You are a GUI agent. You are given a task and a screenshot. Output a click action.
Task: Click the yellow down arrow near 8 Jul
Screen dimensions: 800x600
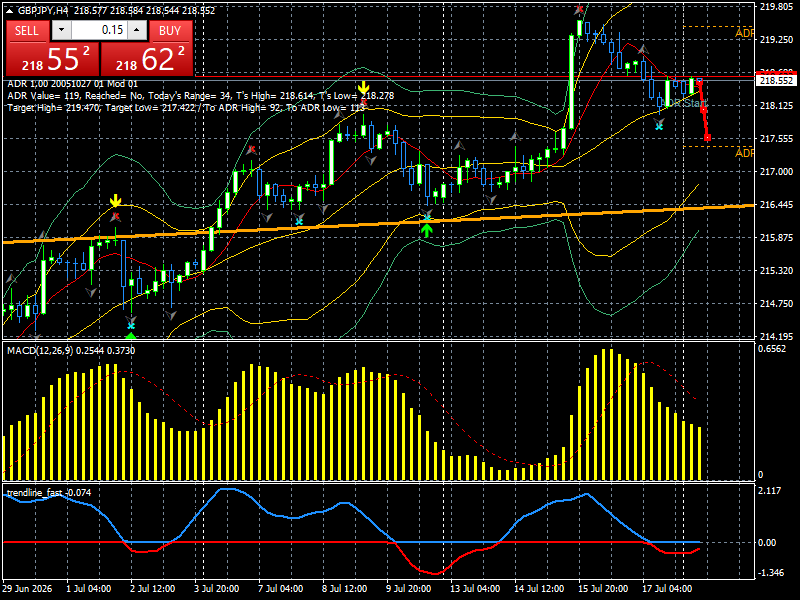(363, 88)
